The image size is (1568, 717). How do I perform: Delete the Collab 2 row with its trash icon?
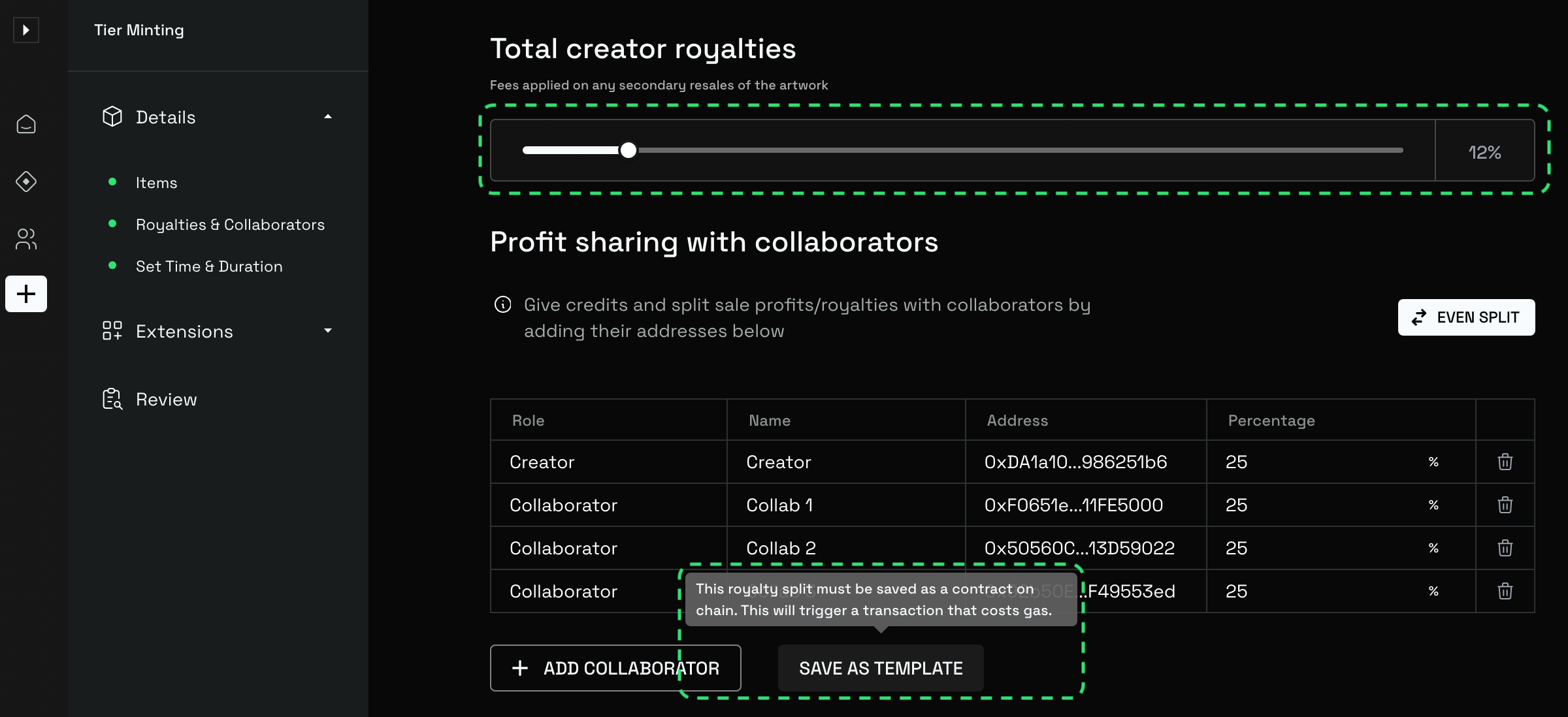pyautogui.click(x=1505, y=548)
